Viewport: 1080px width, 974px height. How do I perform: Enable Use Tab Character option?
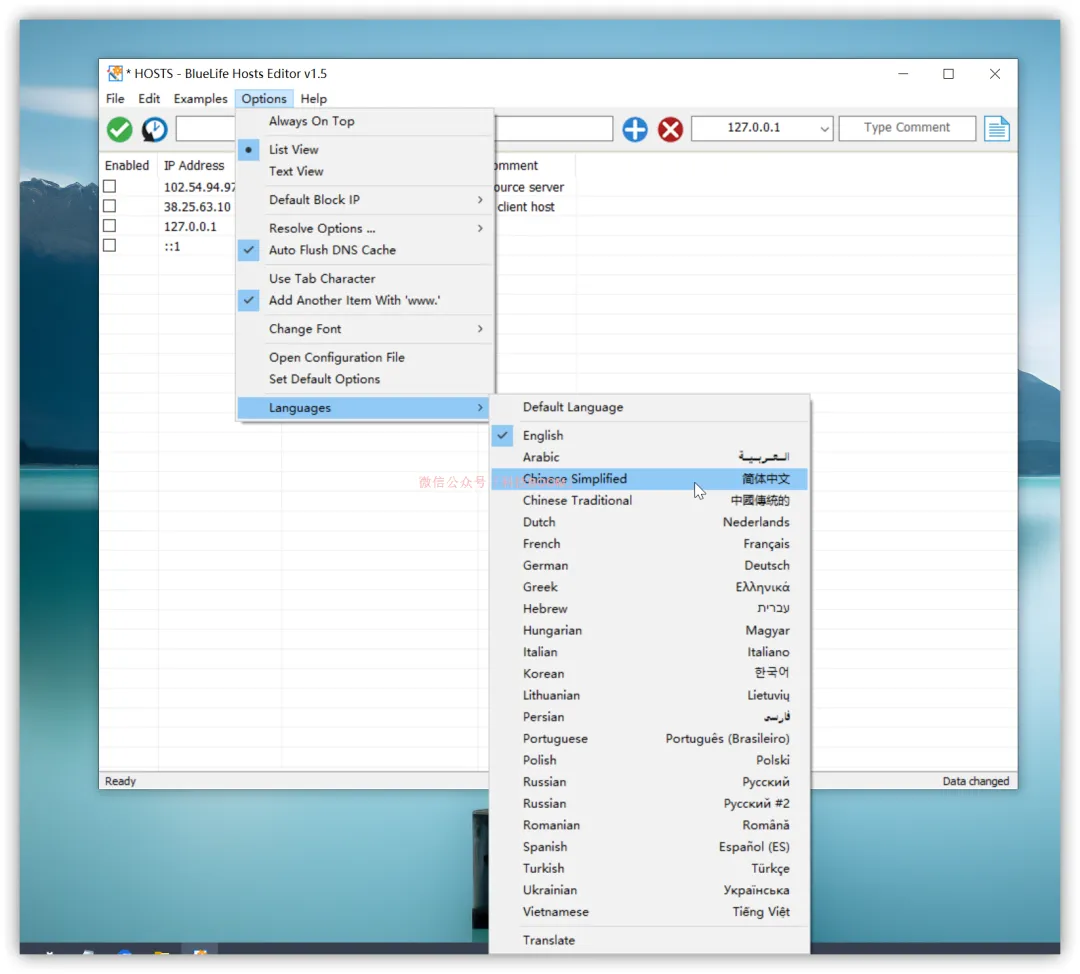[365, 278]
